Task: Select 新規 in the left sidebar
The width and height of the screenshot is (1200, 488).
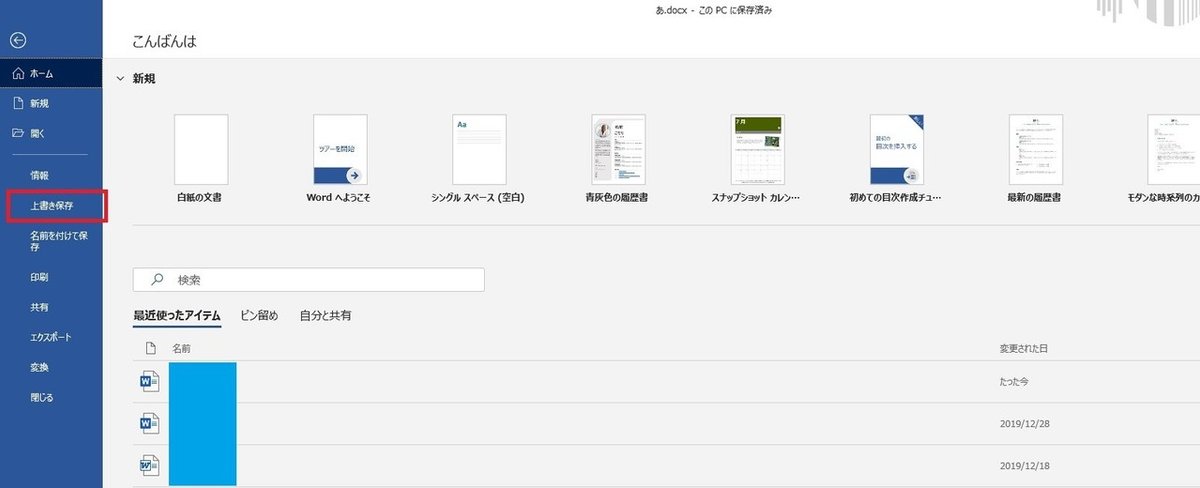Action: pos(51,103)
